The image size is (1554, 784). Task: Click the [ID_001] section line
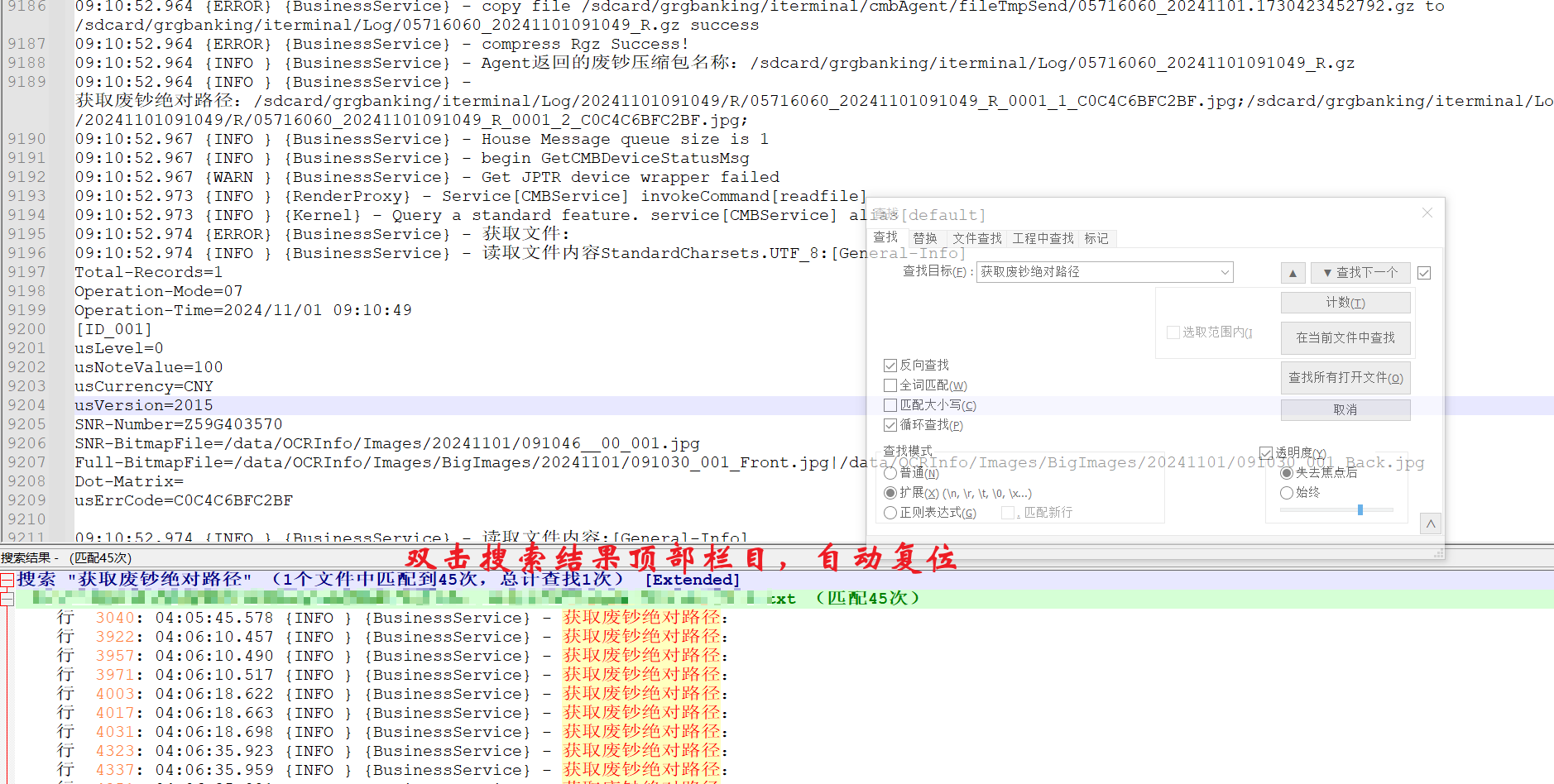tap(113, 329)
